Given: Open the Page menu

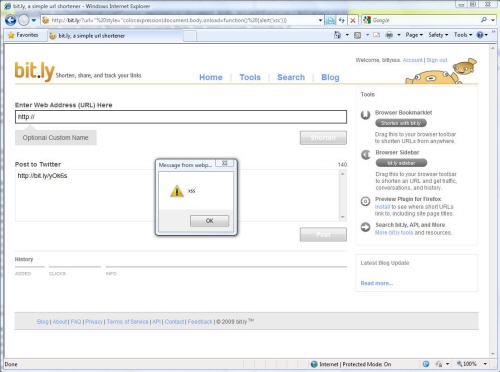Looking at the screenshot, I should click(x=414, y=35).
